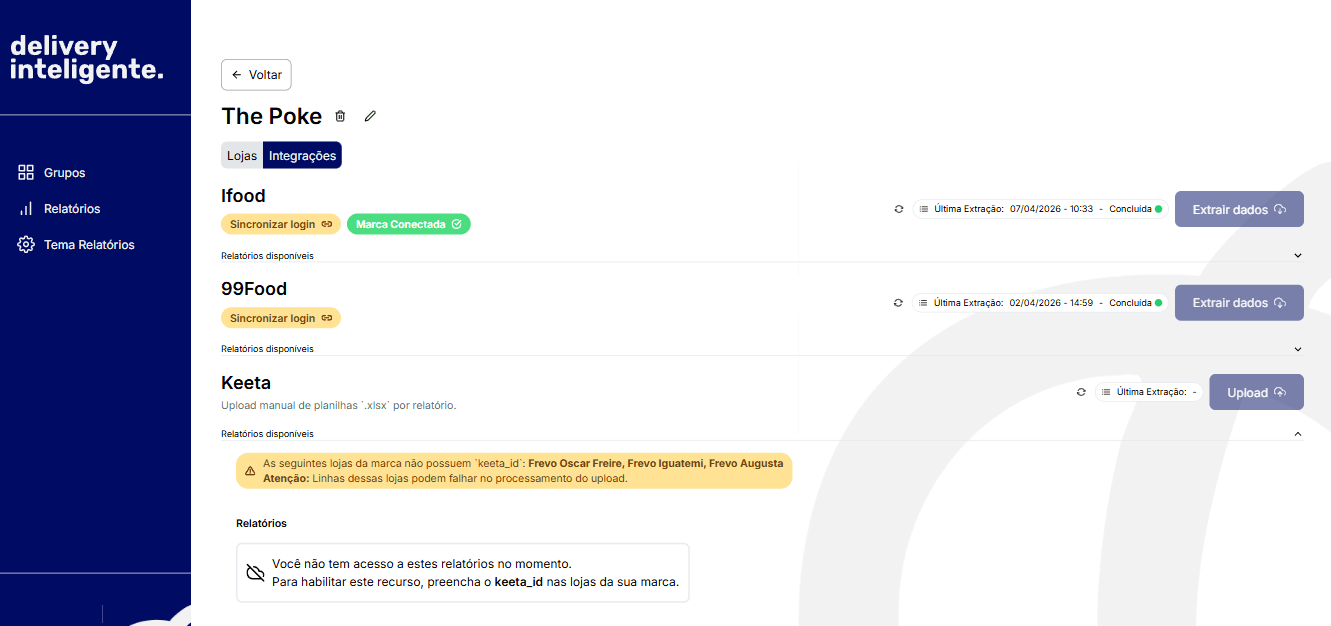Click Extrair dados for 99Food

1239,303
